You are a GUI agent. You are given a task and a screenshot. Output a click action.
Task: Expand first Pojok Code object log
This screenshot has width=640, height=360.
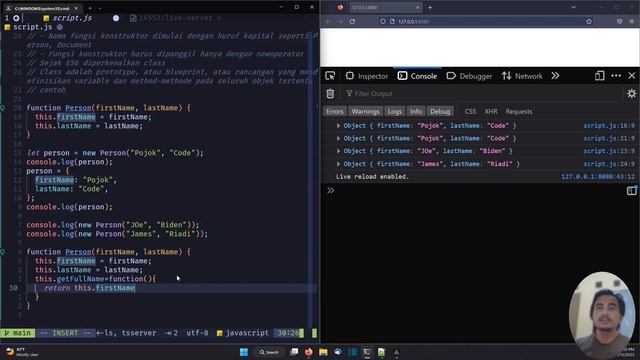coord(338,126)
